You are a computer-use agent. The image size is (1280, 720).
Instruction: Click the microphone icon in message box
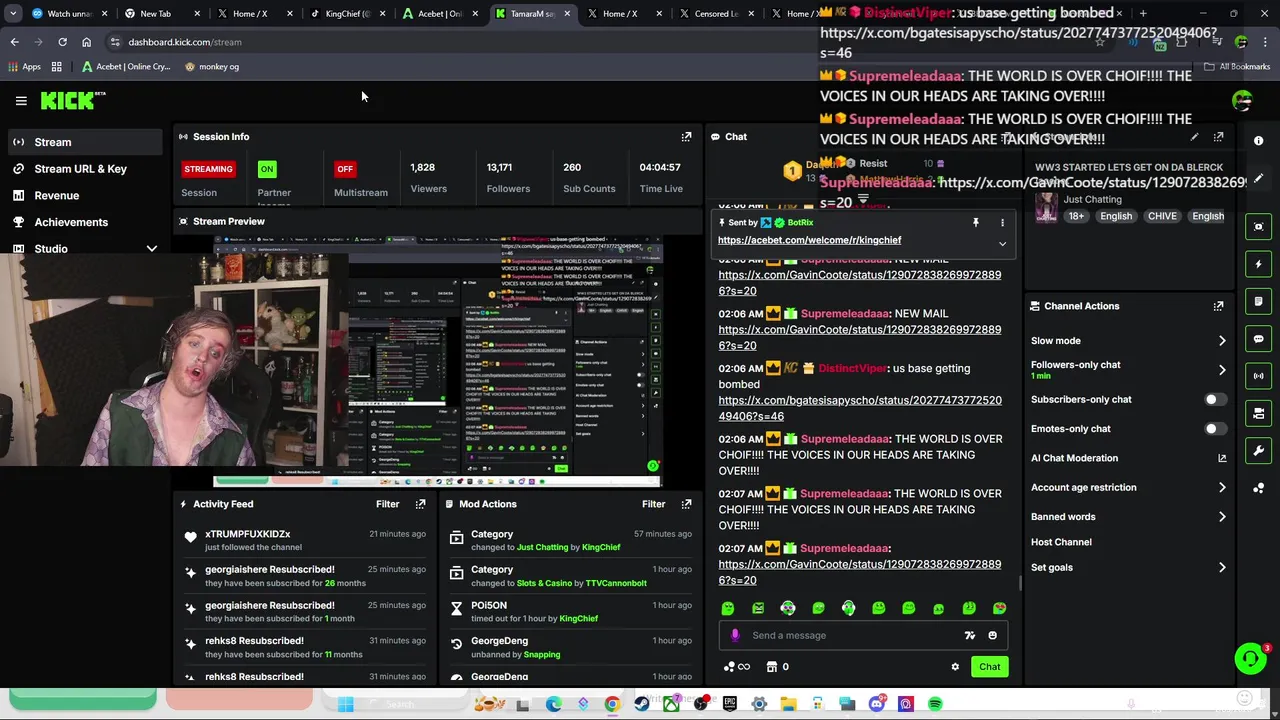click(x=735, y=635)
